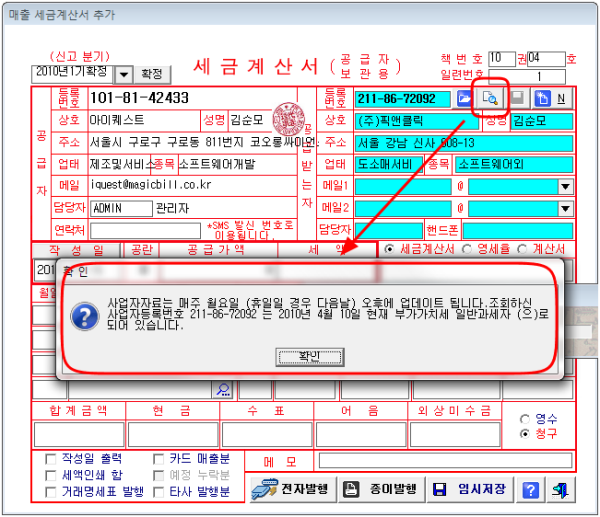Click the business number search magnifier icon
Image resolution: width=600 pixels, height=517 pixels.
tap(491, 98)
